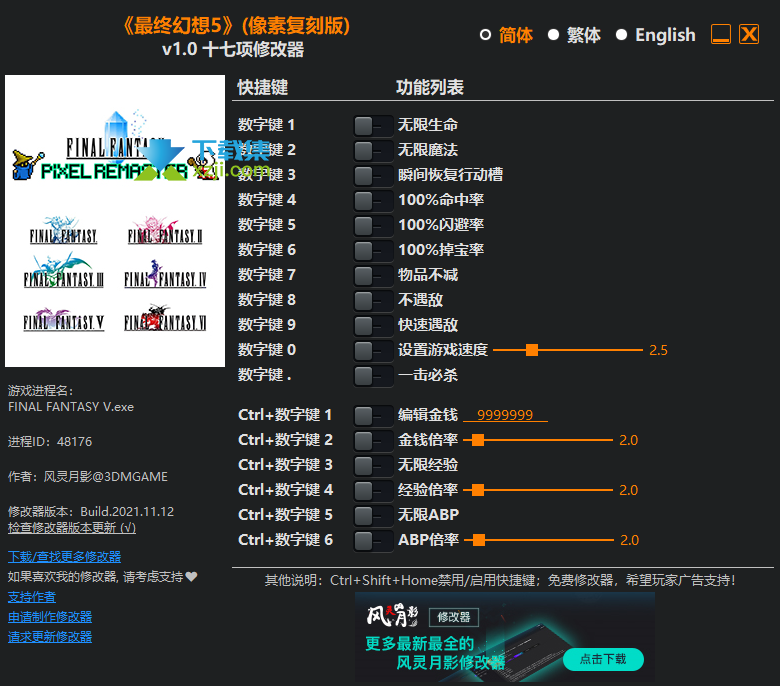Click the title 《最终幻想5》(像素复刻版)
Viewport: 780px width, 686px height.
coord(236,26)
